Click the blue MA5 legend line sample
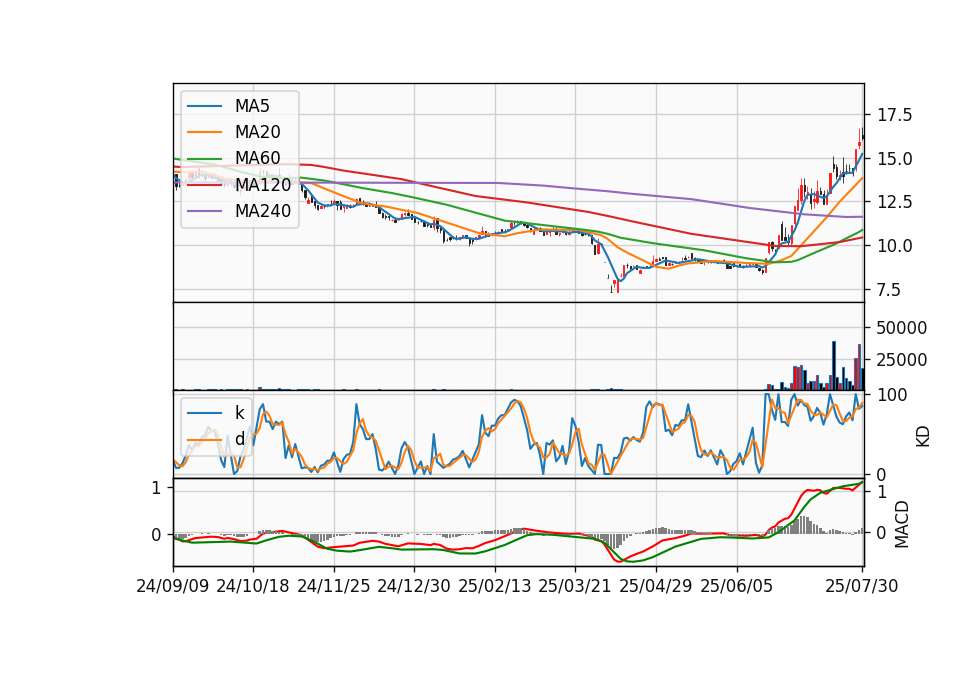This screenshot has height=690, width=960. [204, 107]
